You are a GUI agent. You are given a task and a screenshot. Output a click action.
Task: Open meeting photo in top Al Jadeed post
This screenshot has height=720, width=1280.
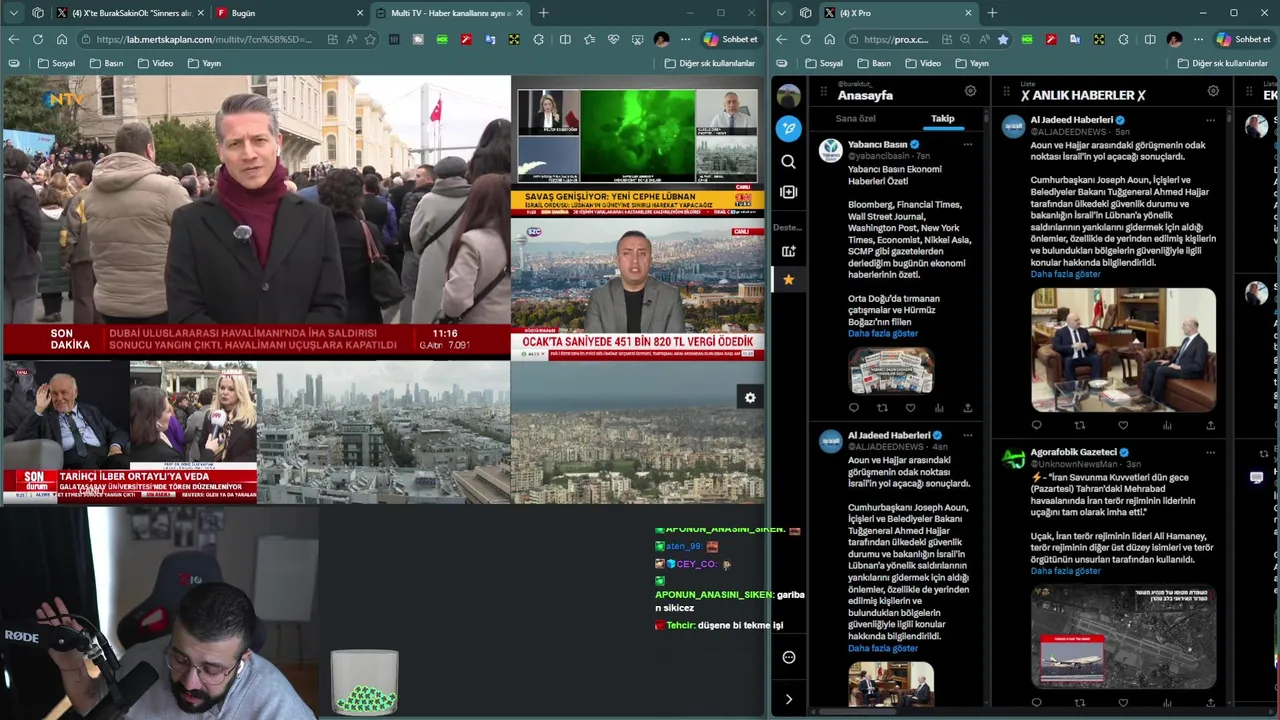tap(1123, 350)
